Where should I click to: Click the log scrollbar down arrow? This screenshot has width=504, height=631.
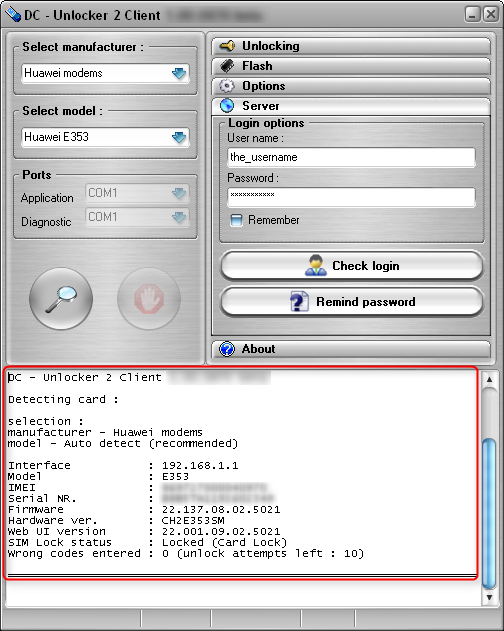click(x=489, y=597)
